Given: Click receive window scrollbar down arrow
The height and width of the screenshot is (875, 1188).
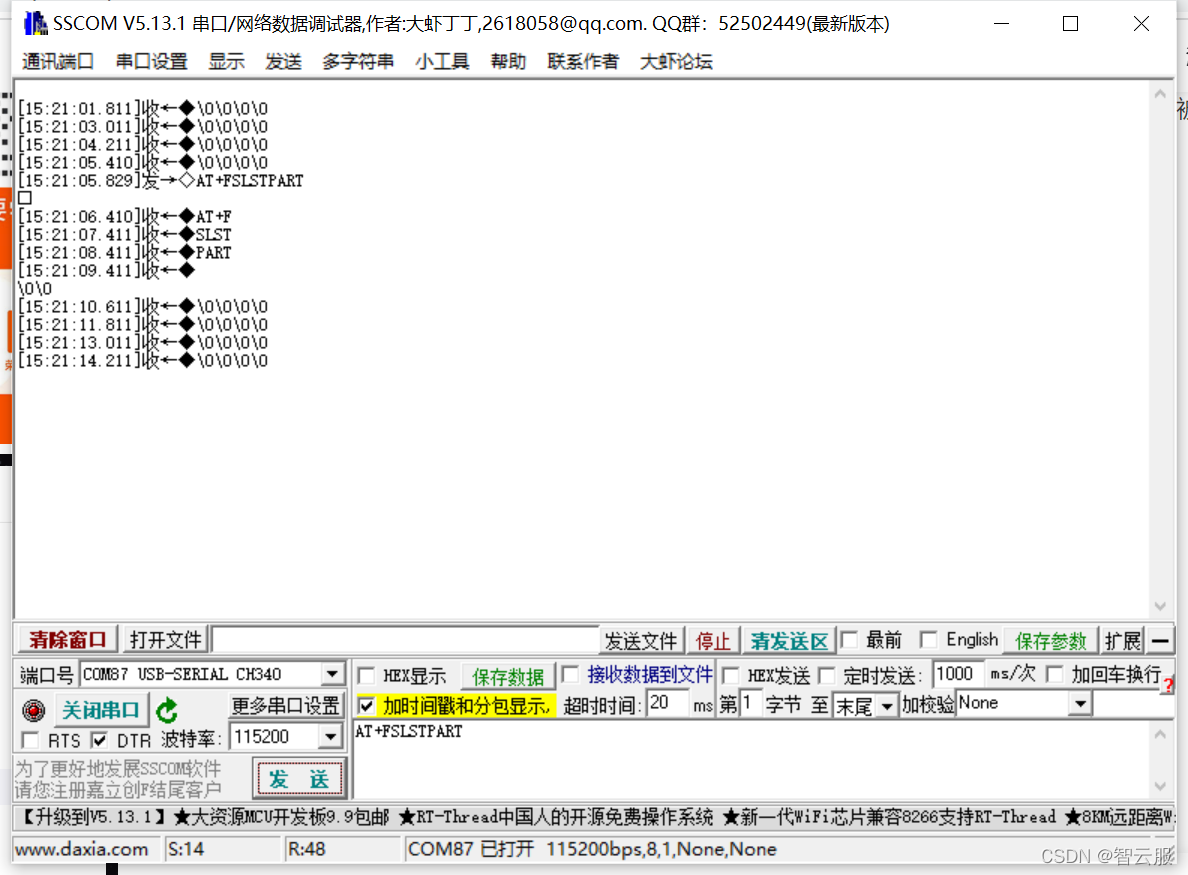Looking at the screenshot, I should pos(1160,606).
